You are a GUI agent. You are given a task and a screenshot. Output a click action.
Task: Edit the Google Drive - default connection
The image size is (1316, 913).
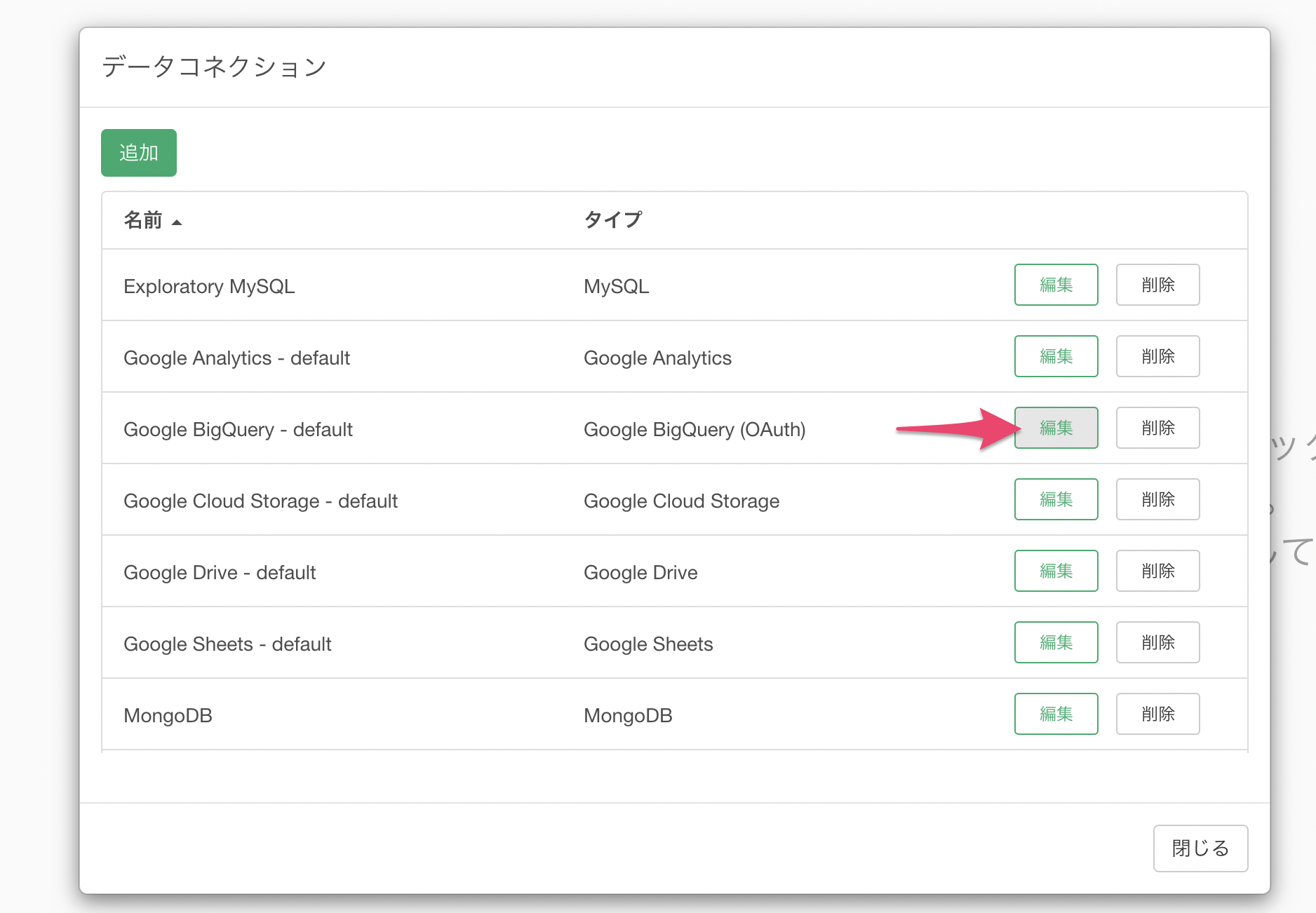click(x=1056, y=571)
